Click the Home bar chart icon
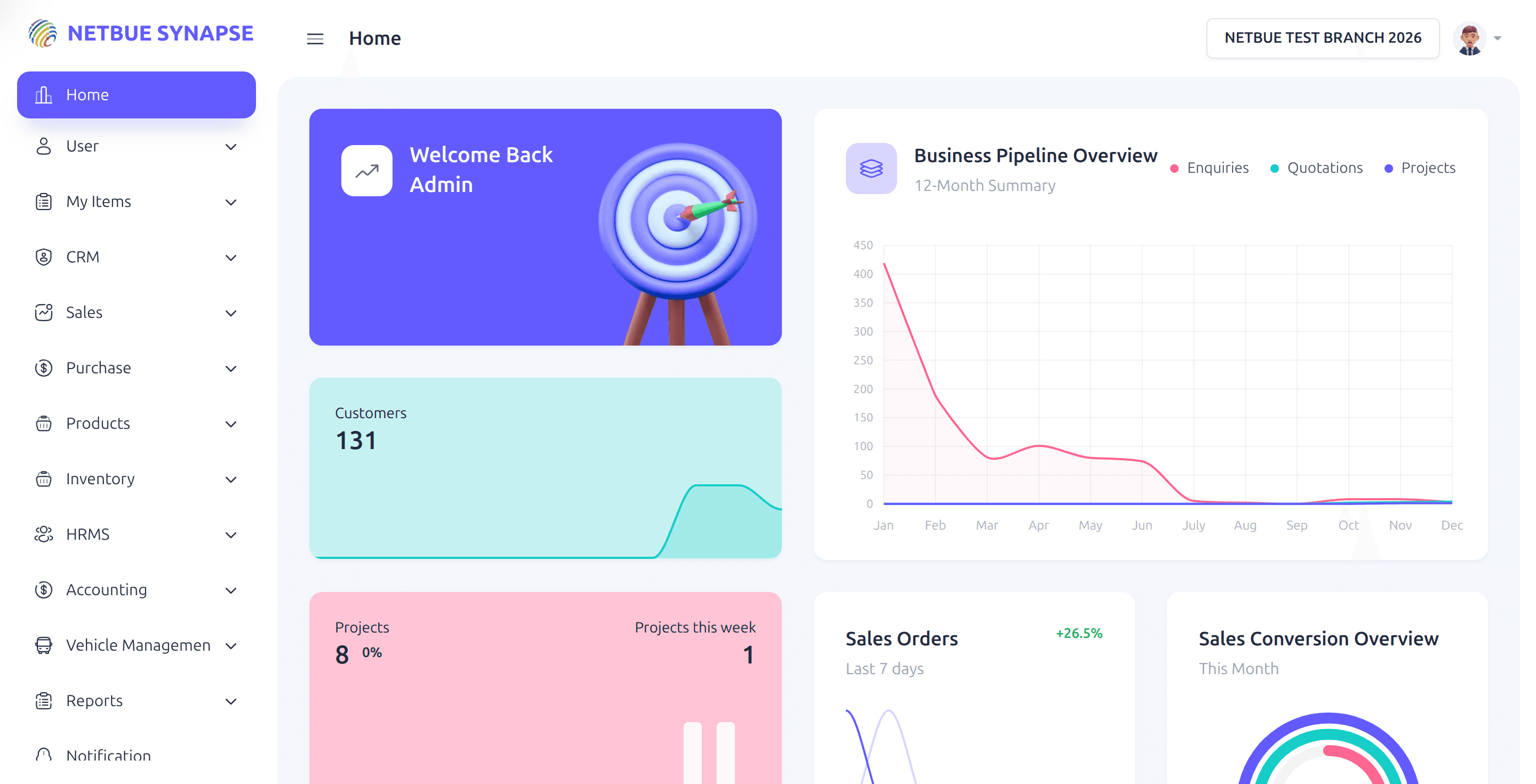Screen dimensions: 1536x784 [x=44, y=95]
